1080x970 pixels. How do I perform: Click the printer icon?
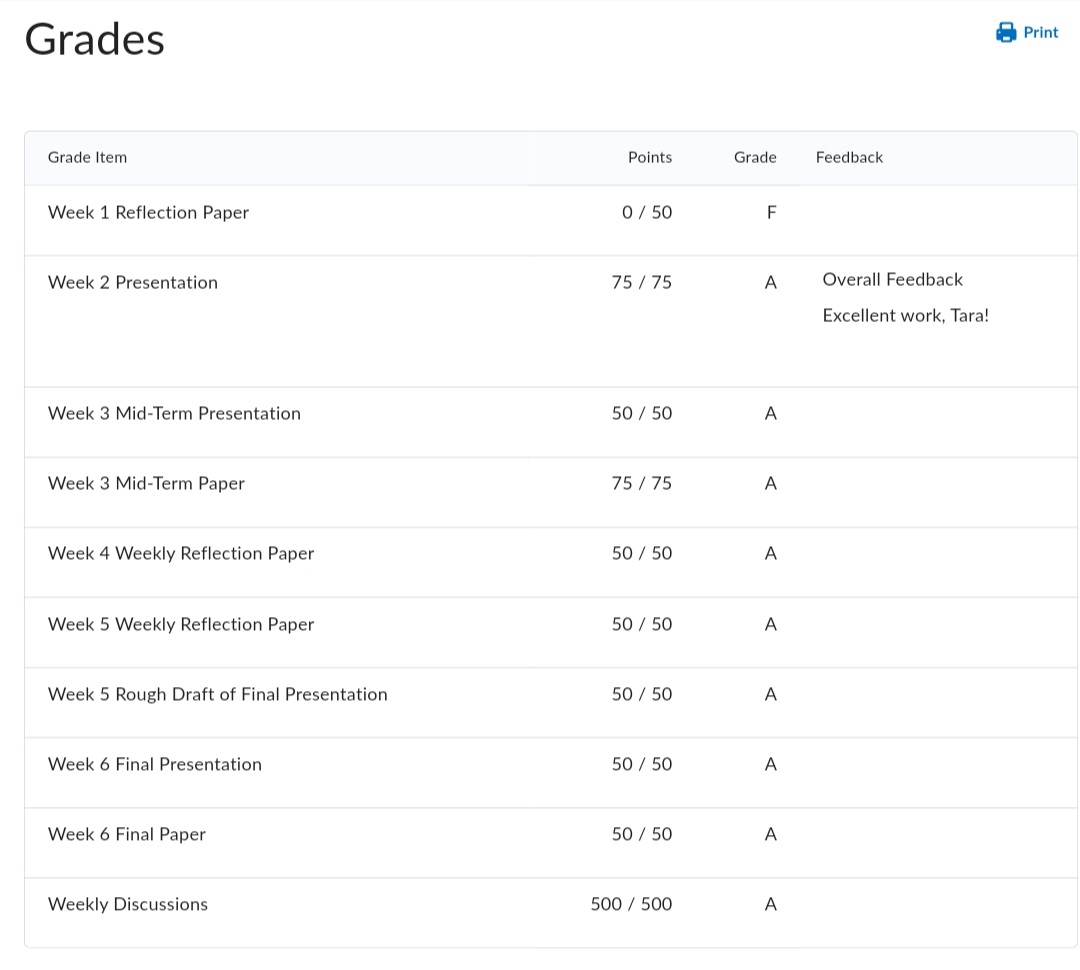1006,33
